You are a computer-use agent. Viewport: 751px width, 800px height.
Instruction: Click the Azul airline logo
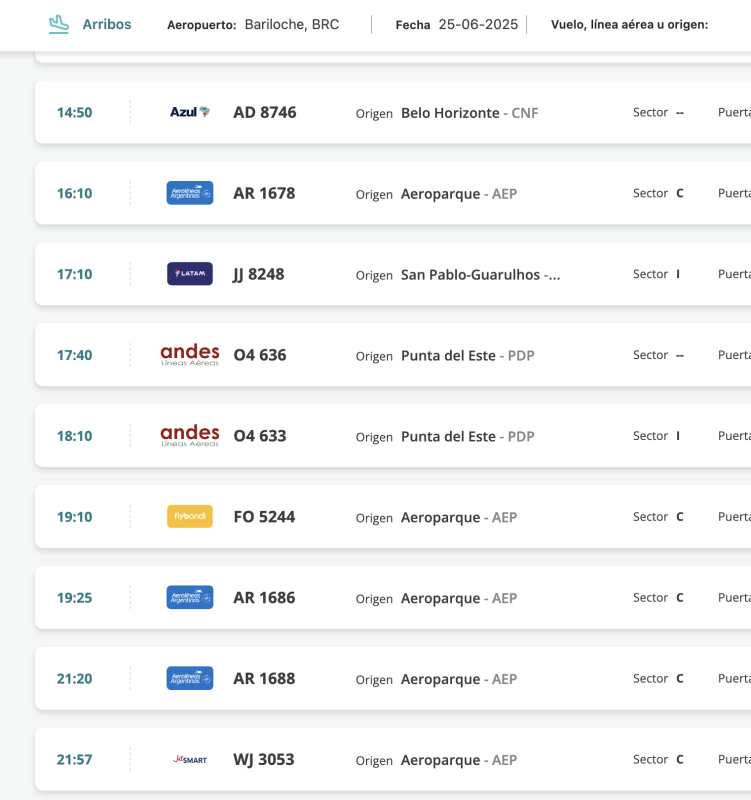(189, 112)
